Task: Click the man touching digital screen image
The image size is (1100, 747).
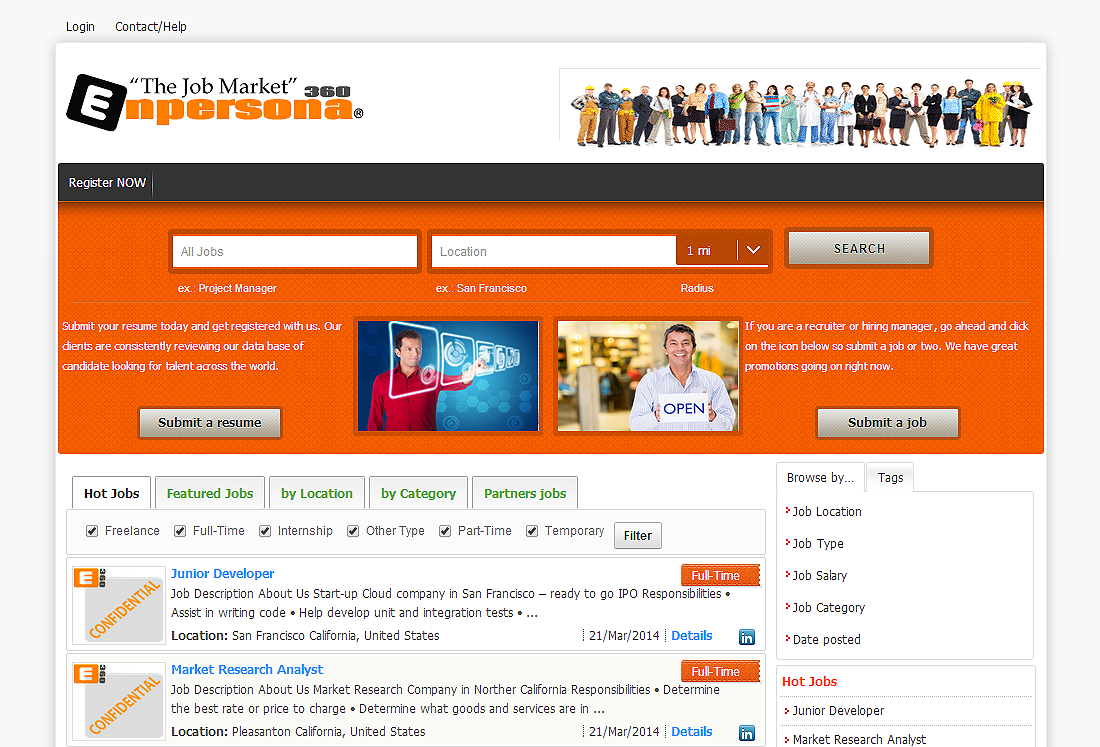Action: (448, 376)
